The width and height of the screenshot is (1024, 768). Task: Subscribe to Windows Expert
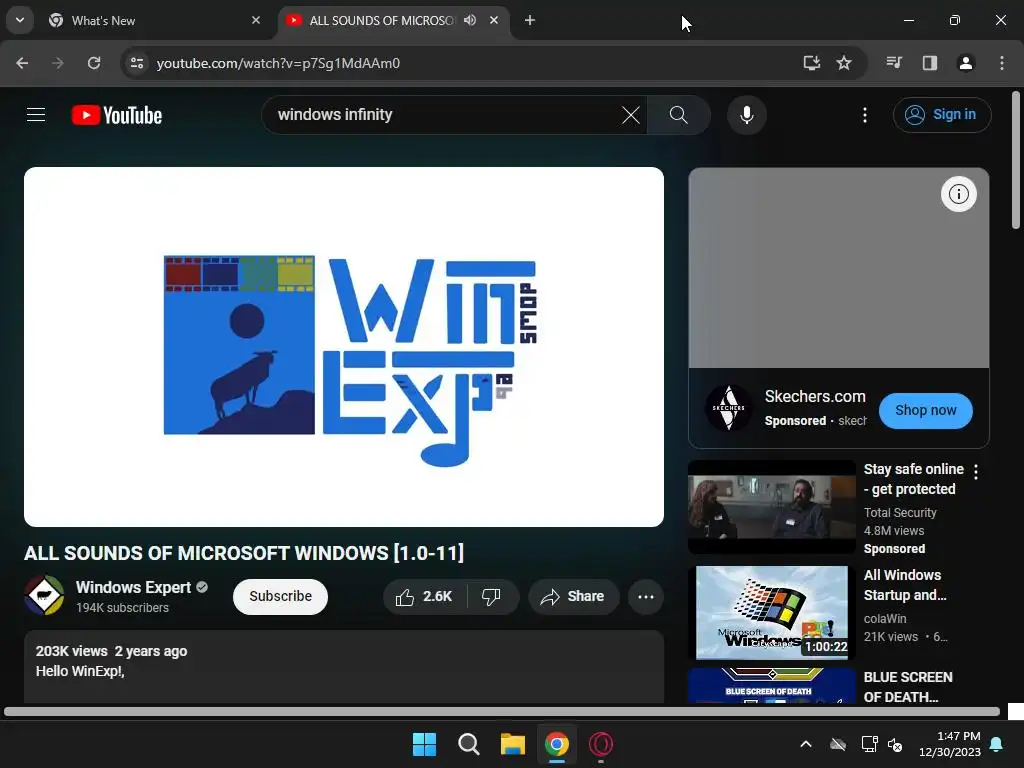coord(280,596)
